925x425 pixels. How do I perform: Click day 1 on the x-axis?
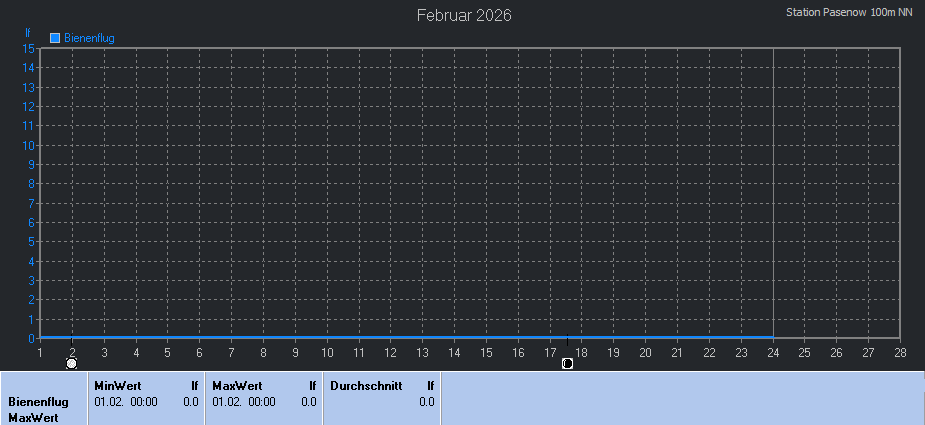tap(40, 352)
